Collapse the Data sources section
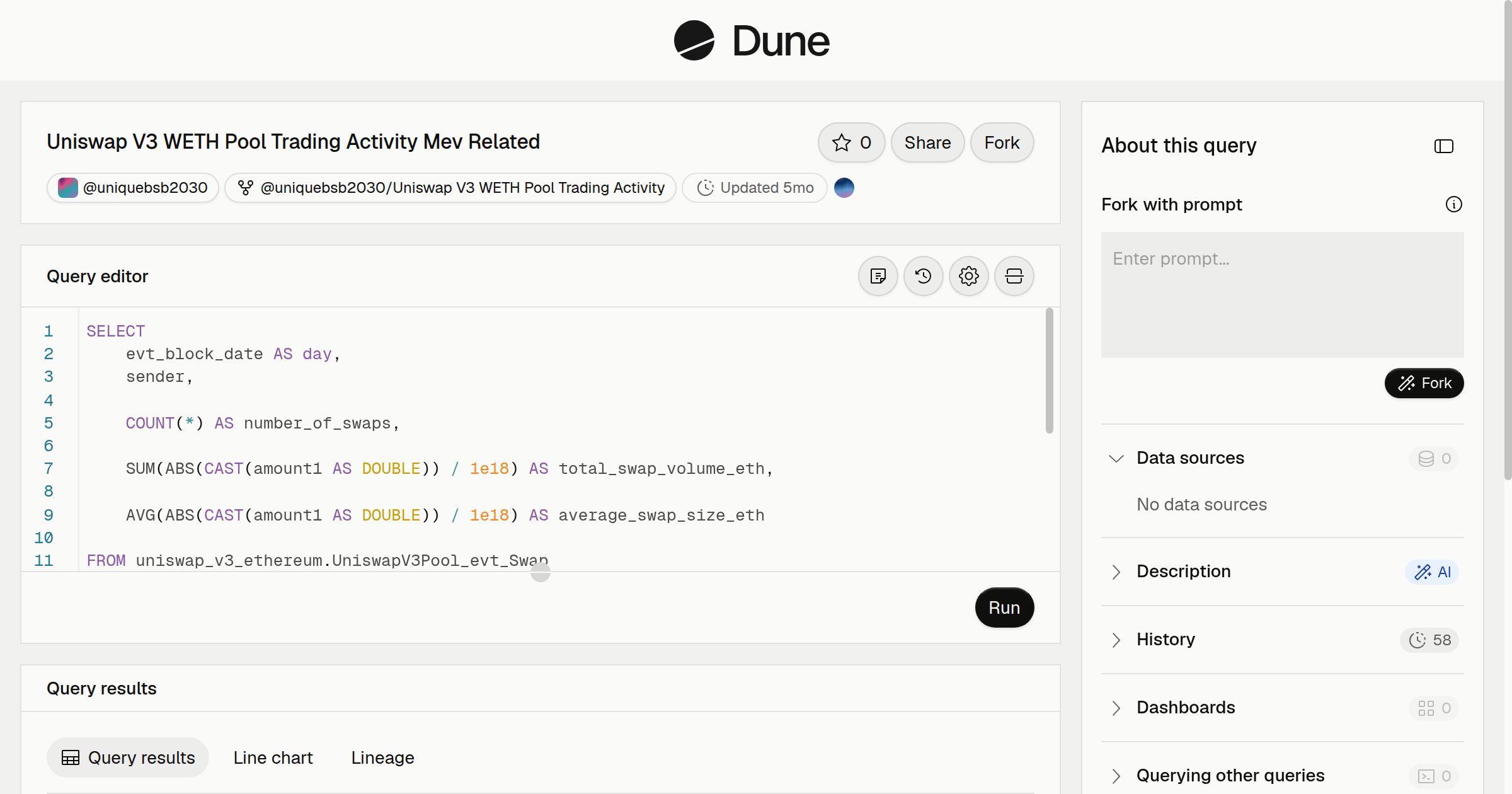Viewport: 1512px width, 794px height. [x=1116, y=458]
